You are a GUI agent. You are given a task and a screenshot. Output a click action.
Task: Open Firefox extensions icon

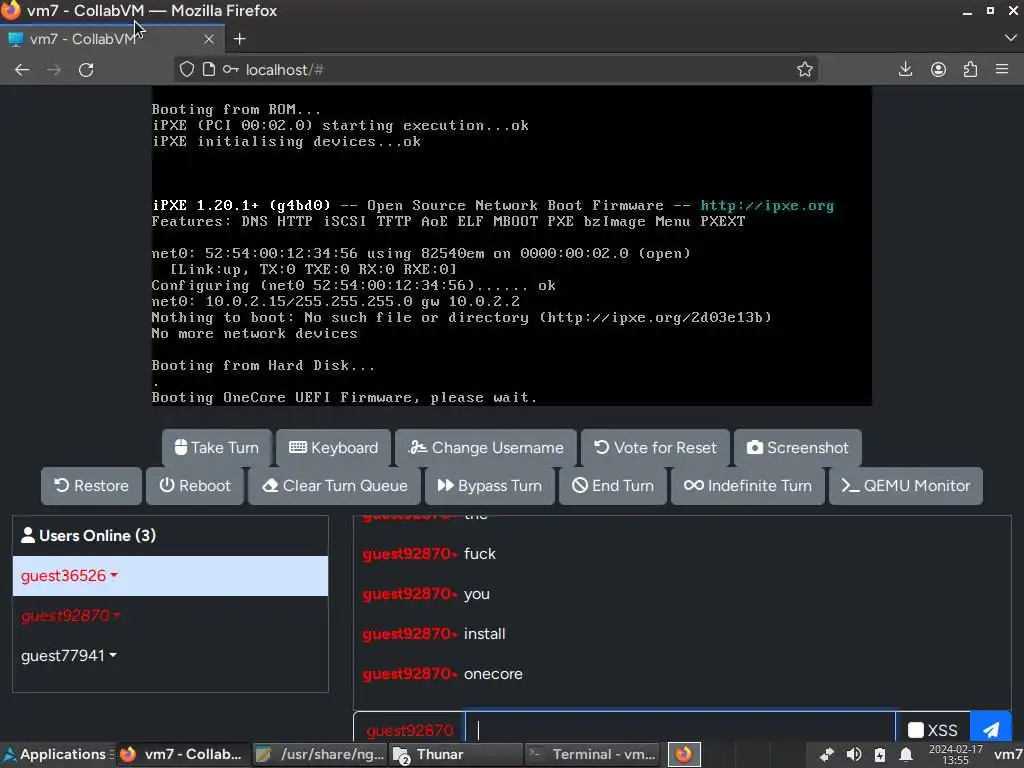click(x=970, y=69)
